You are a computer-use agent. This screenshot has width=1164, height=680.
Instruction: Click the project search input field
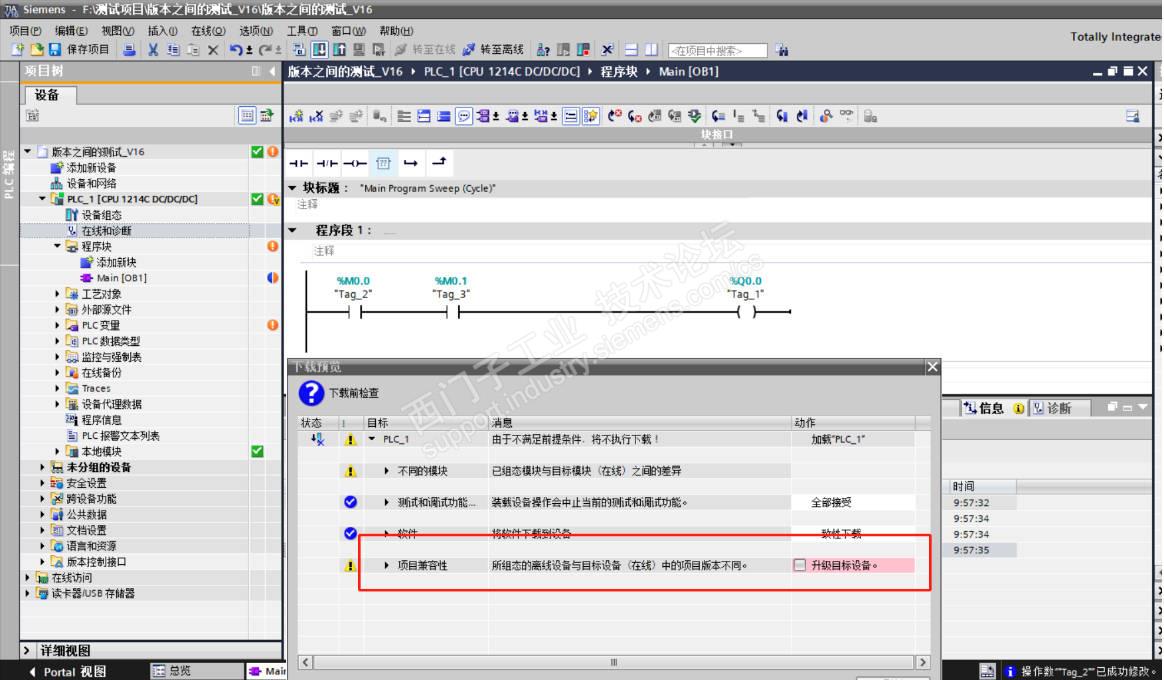click(x=717, y=50)
